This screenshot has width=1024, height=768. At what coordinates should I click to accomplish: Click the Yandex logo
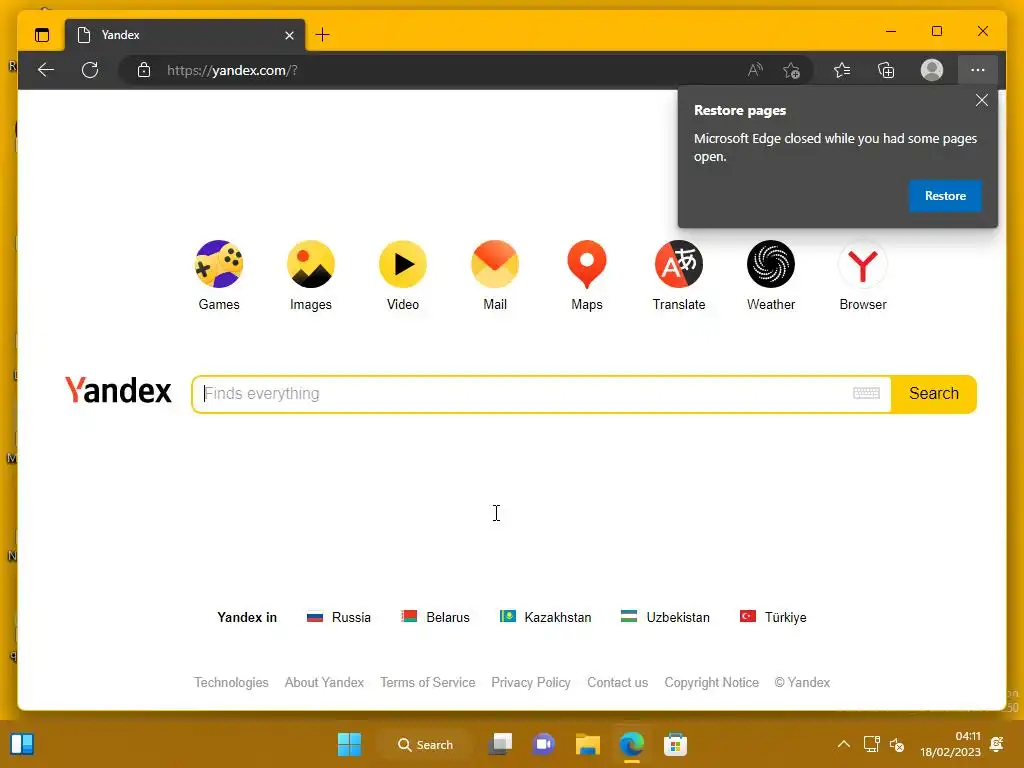[118, 391]
